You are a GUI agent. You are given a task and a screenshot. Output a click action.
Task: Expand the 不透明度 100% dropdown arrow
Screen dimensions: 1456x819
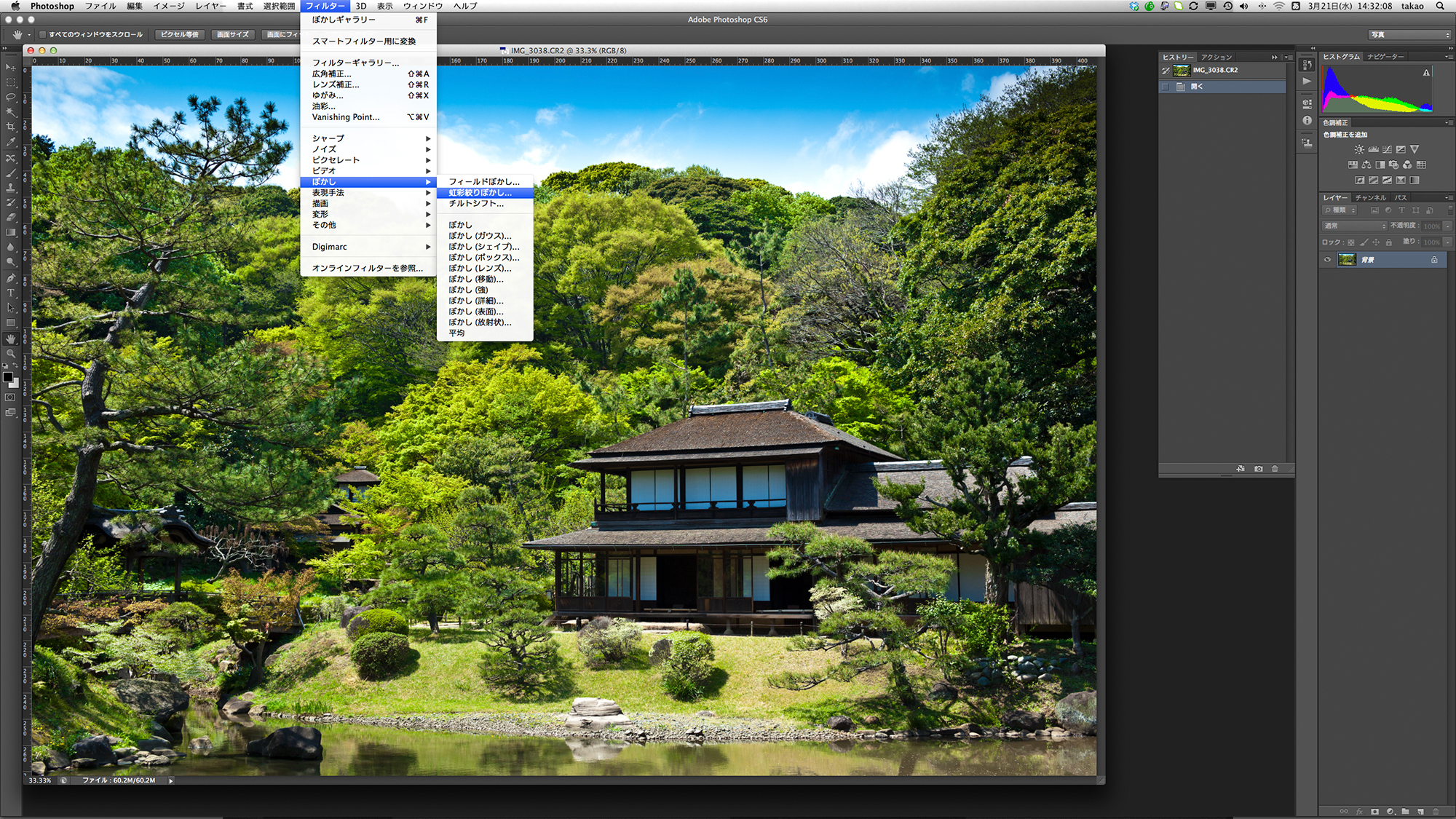pyautogui.click(x=1447, y=226)
